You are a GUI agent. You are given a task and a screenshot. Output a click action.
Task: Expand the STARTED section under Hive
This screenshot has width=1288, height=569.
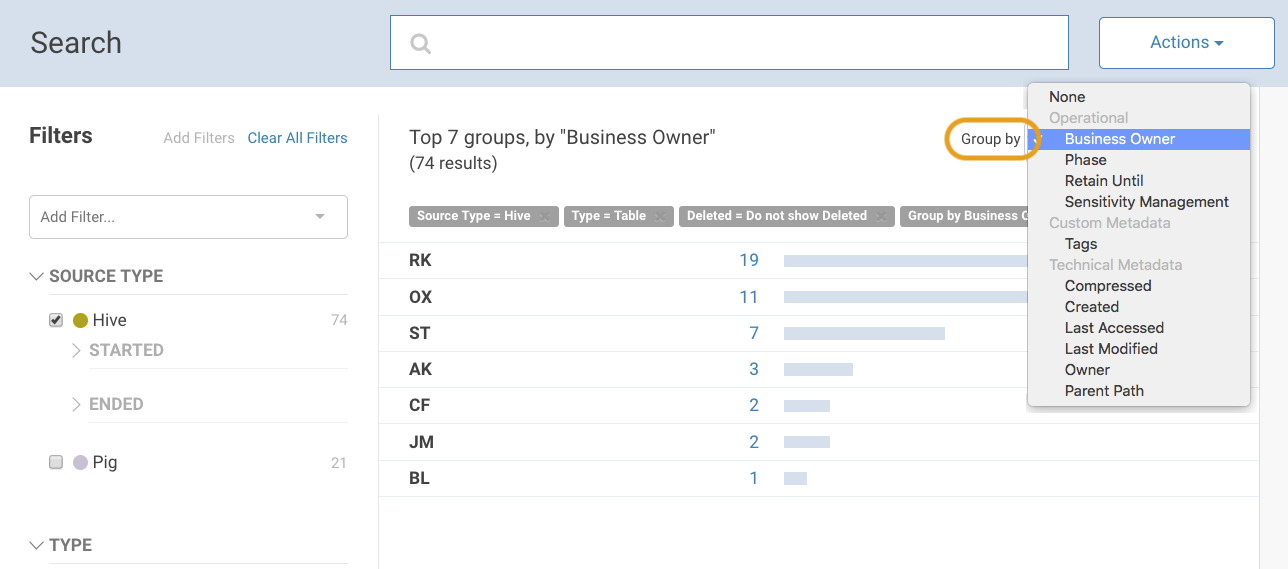coord(77,351)
